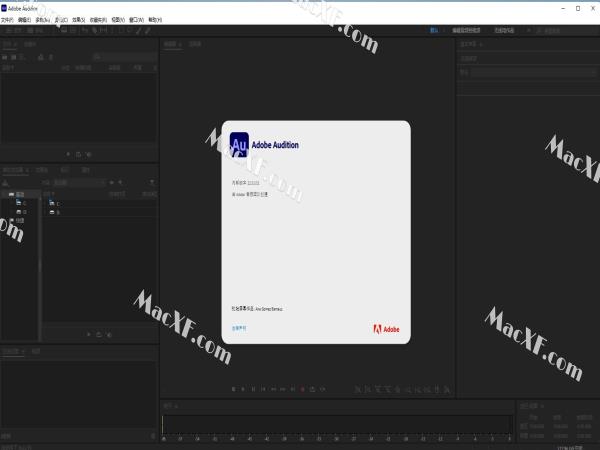600x450 pixels.
Task: Select drive C: in the Media Browser list
Action: point(55,204)
